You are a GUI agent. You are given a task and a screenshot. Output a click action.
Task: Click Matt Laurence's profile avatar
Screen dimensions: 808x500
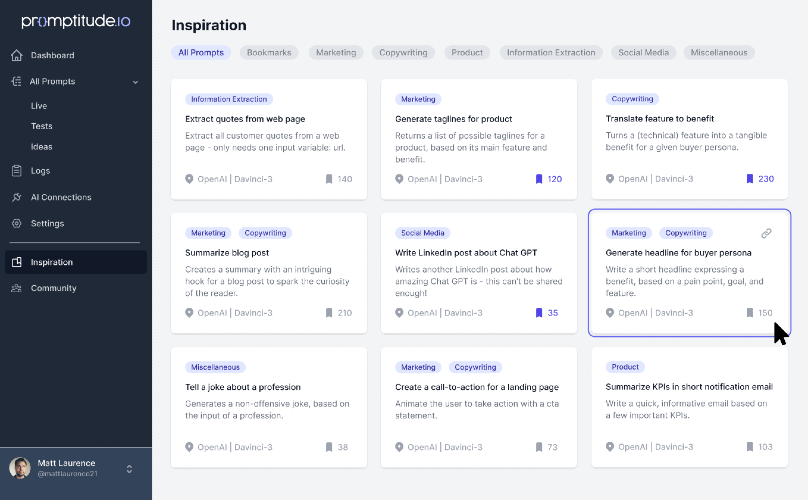(x=20, y=468)
